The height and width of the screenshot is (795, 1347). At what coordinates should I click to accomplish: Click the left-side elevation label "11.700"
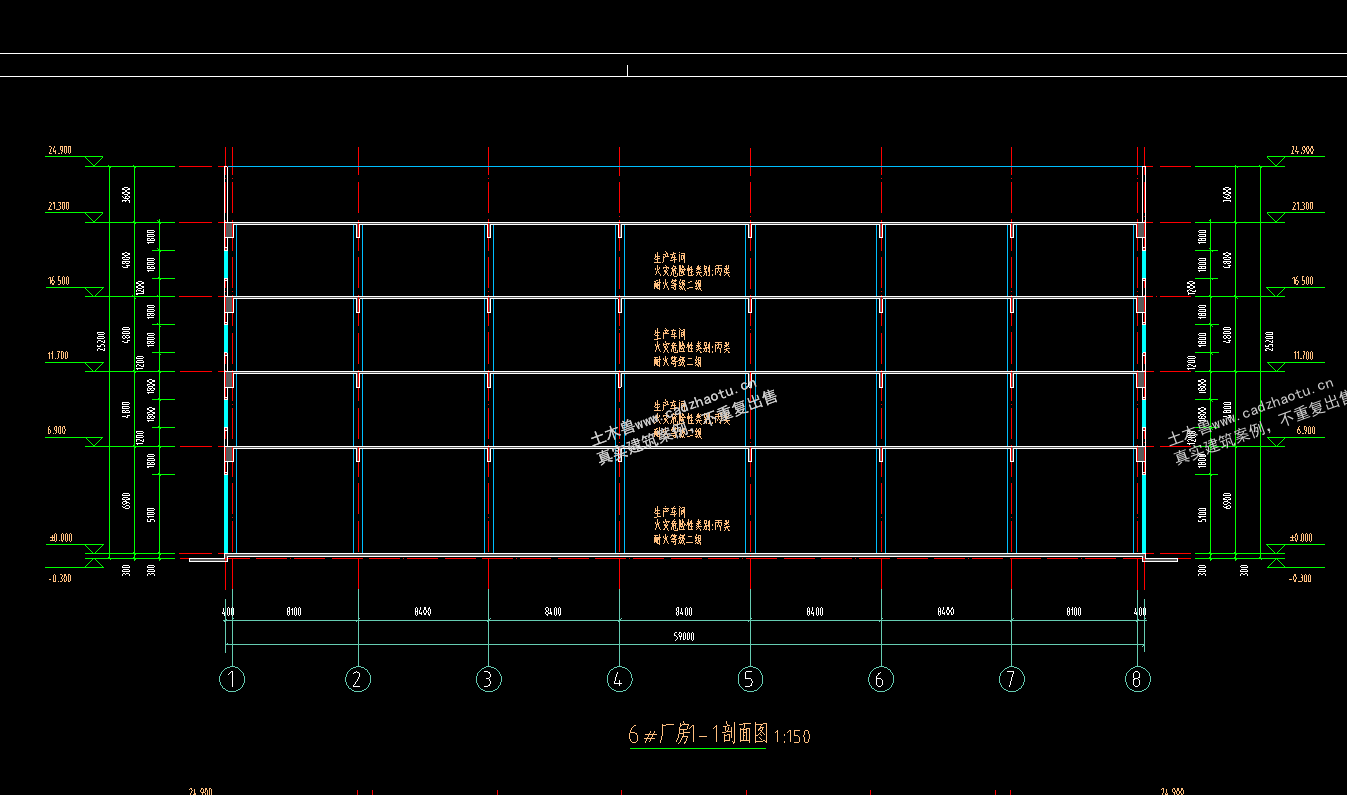pos(58,355)
